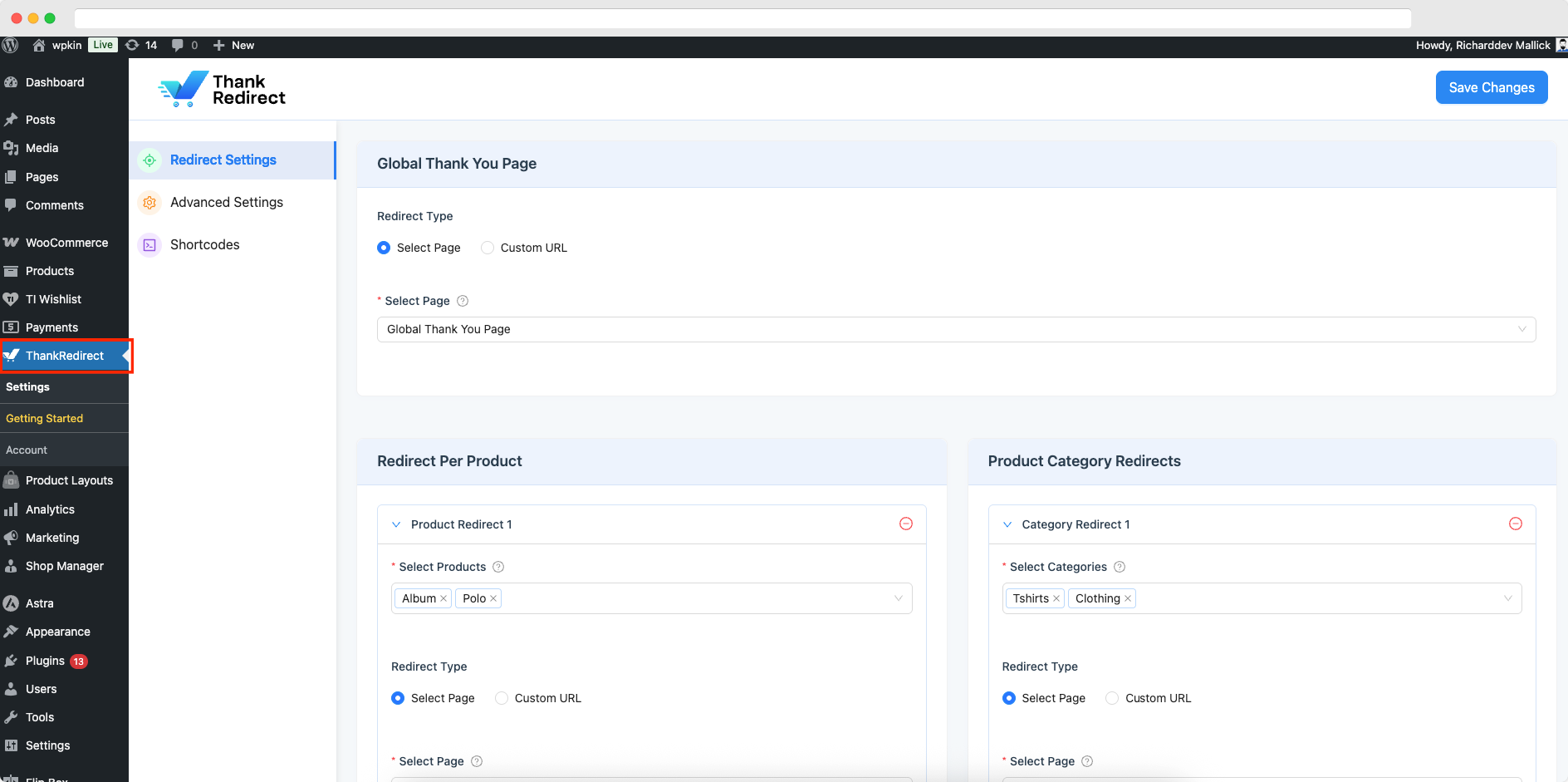Screen dimensions: 1568x782
Task: Remove the Clothing category tag
Action: tap(1128, 598)
